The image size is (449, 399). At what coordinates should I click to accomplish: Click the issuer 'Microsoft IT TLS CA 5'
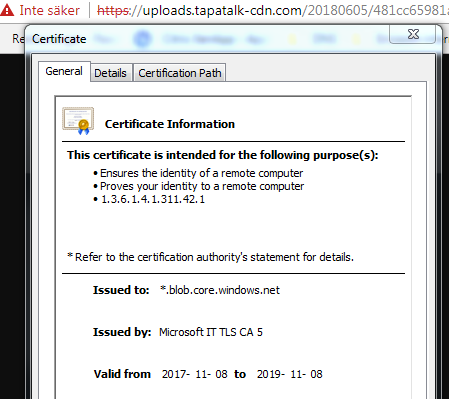tap(211, 332)
